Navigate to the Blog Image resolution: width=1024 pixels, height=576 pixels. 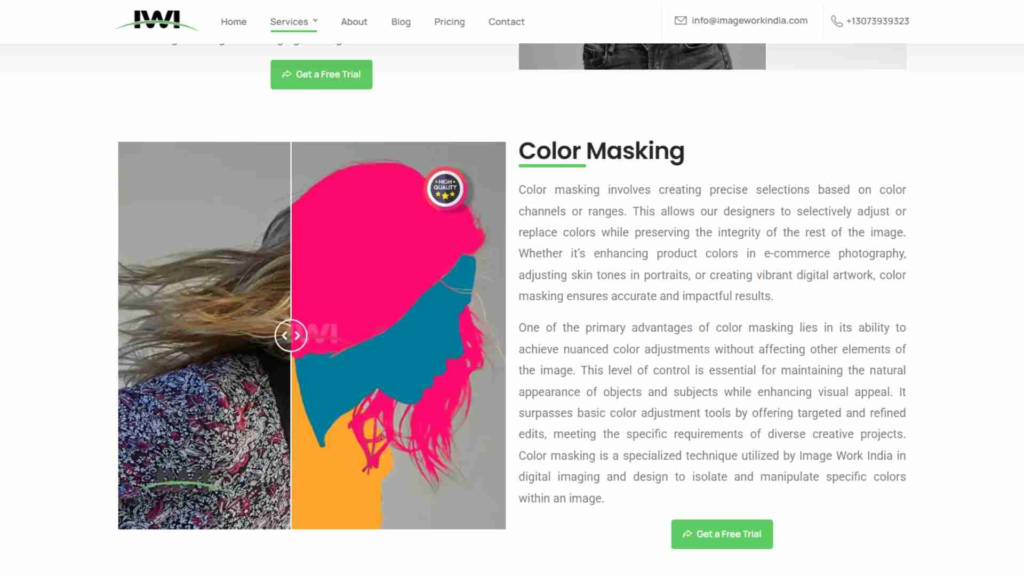[401, 22]
